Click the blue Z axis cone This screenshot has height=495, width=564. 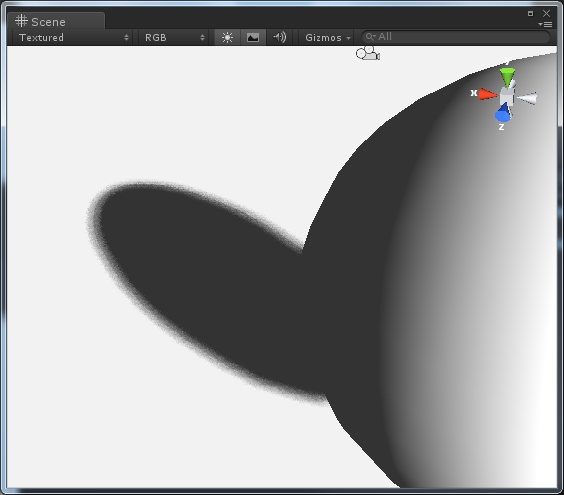coord(503,112)
